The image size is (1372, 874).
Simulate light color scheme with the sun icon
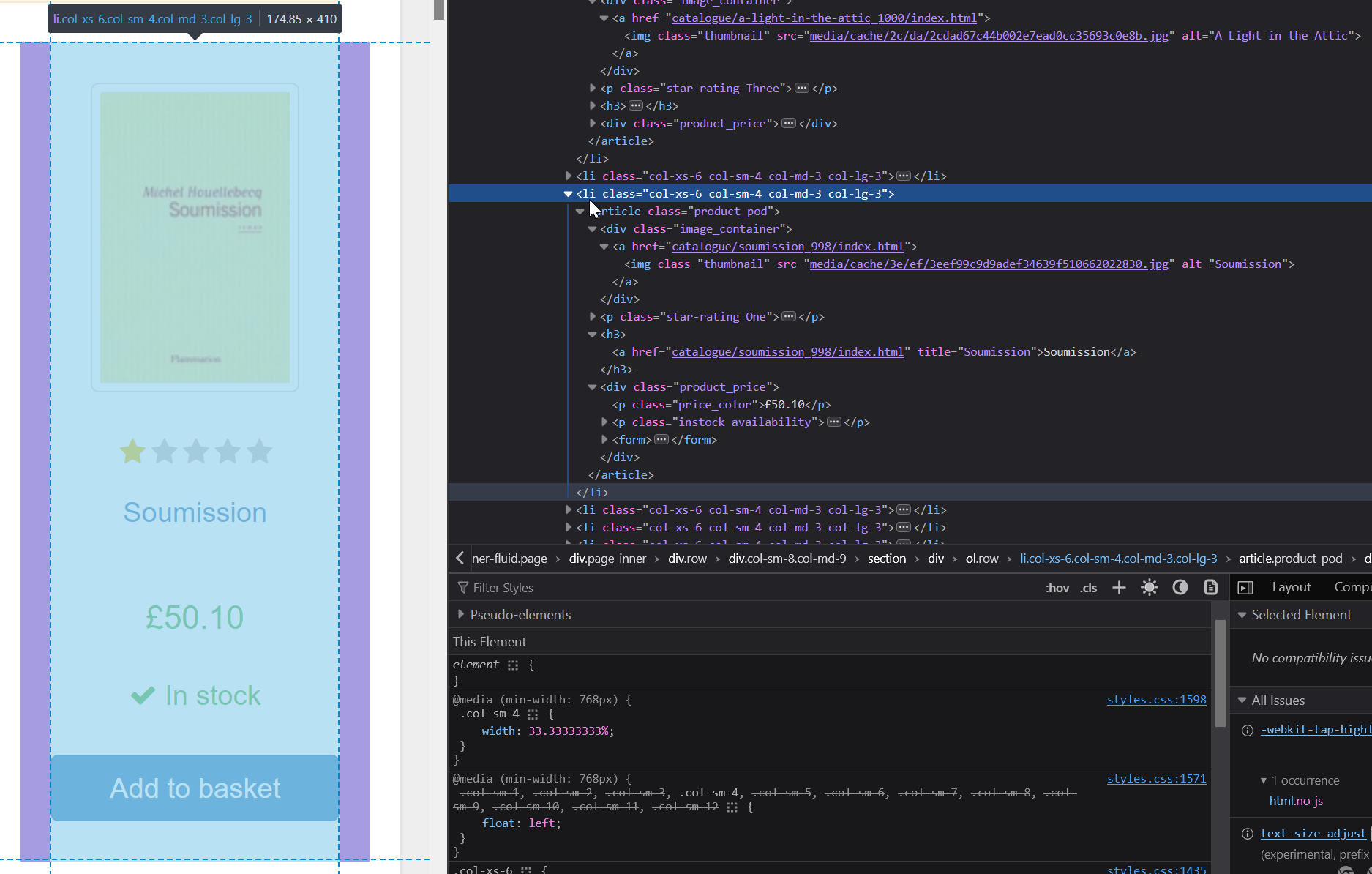1150,587
